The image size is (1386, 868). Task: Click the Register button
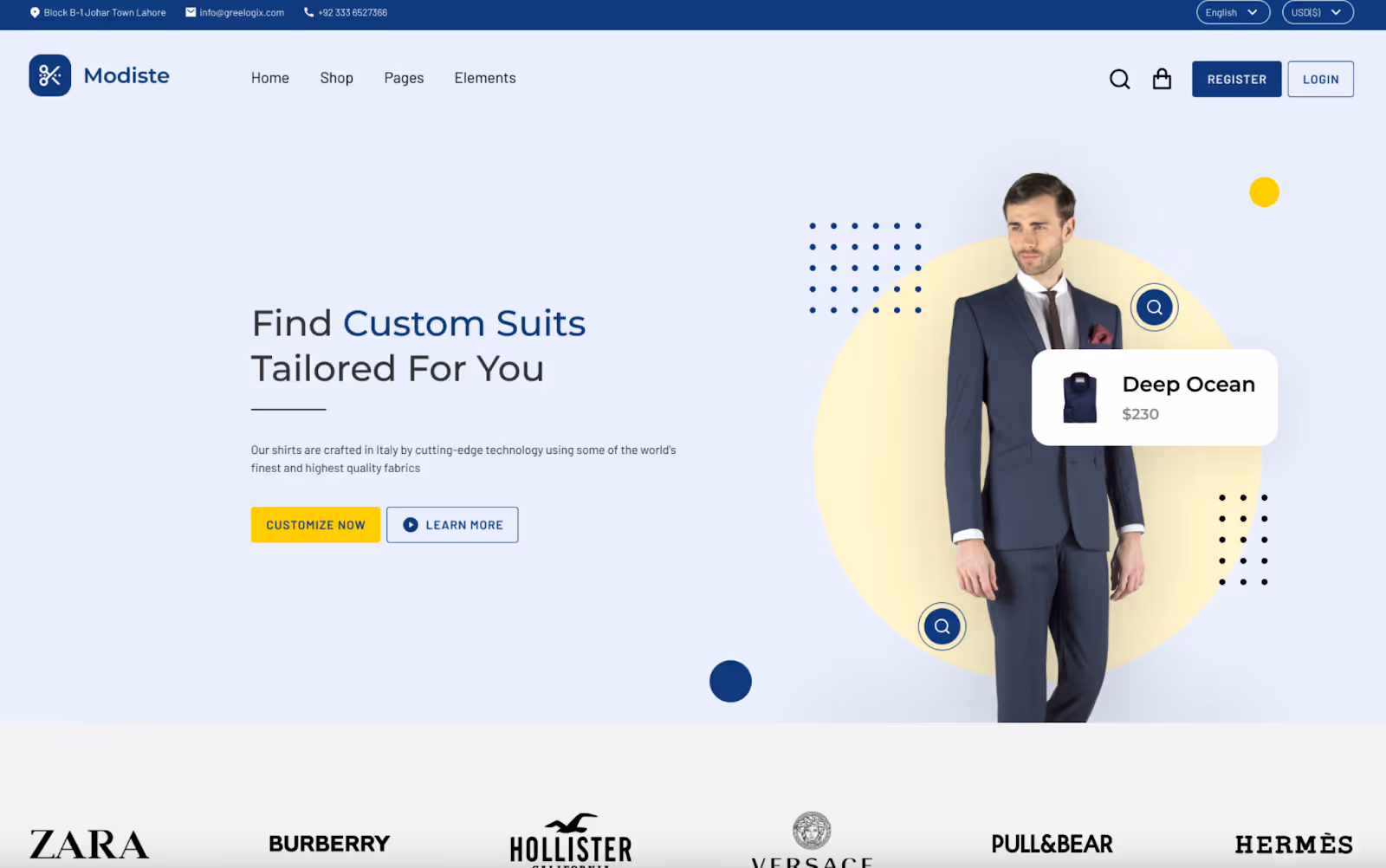point(1236,79)
